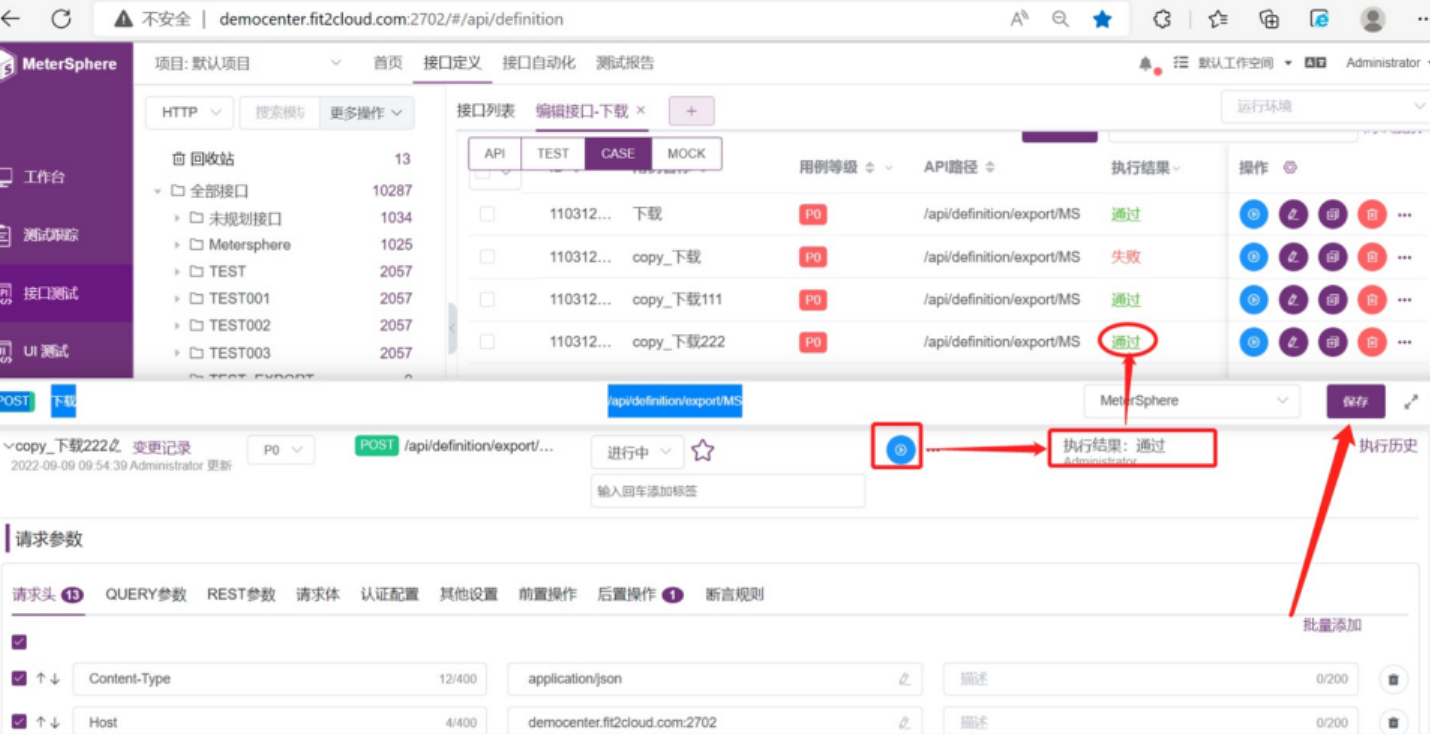The height and width of the screenshot is (734, 1430).
Task: Collapse the 全部接口 tree node
Action: coord(158,191)
